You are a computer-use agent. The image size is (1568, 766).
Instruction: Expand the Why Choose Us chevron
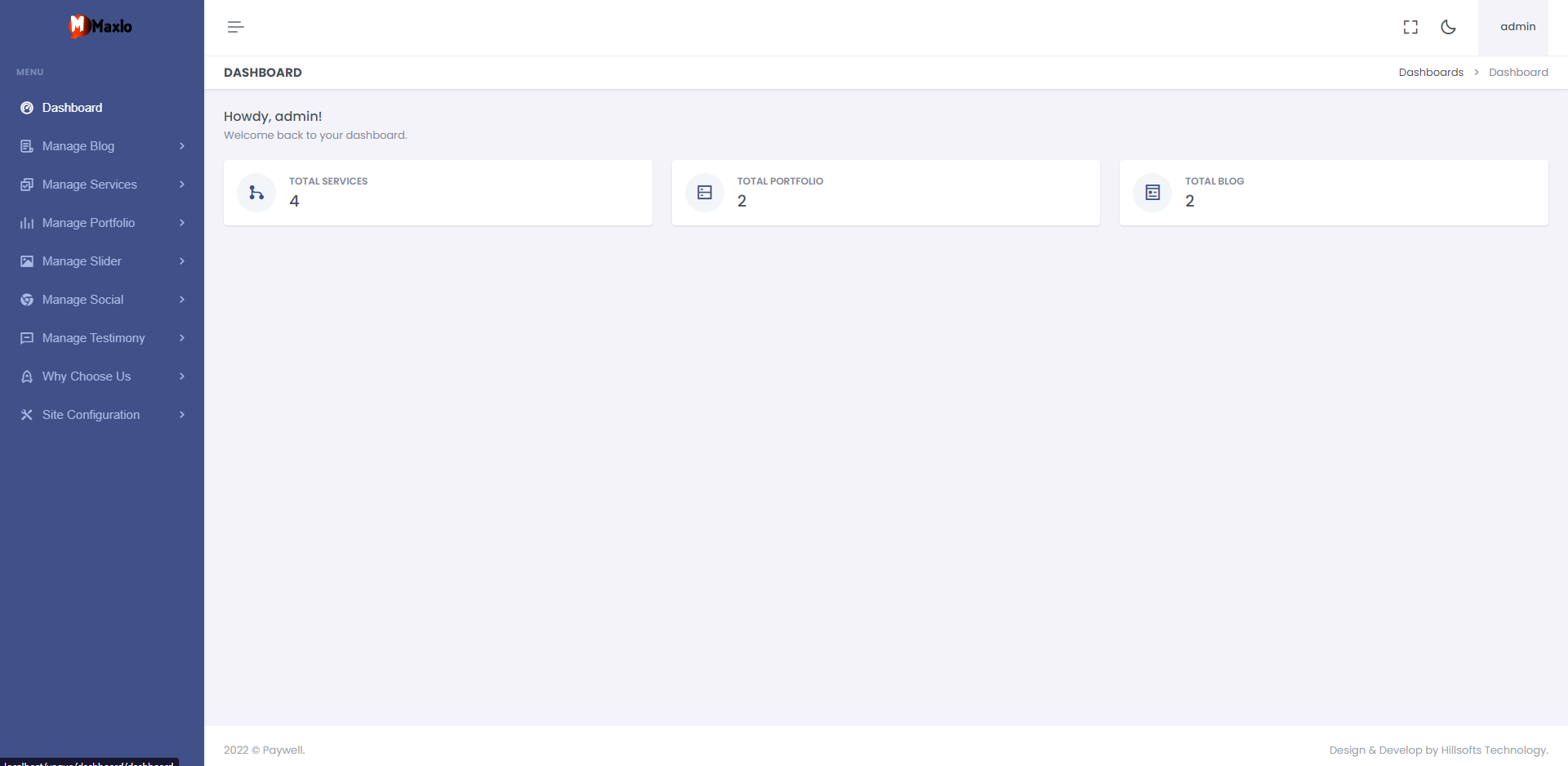tap(182, 376)
